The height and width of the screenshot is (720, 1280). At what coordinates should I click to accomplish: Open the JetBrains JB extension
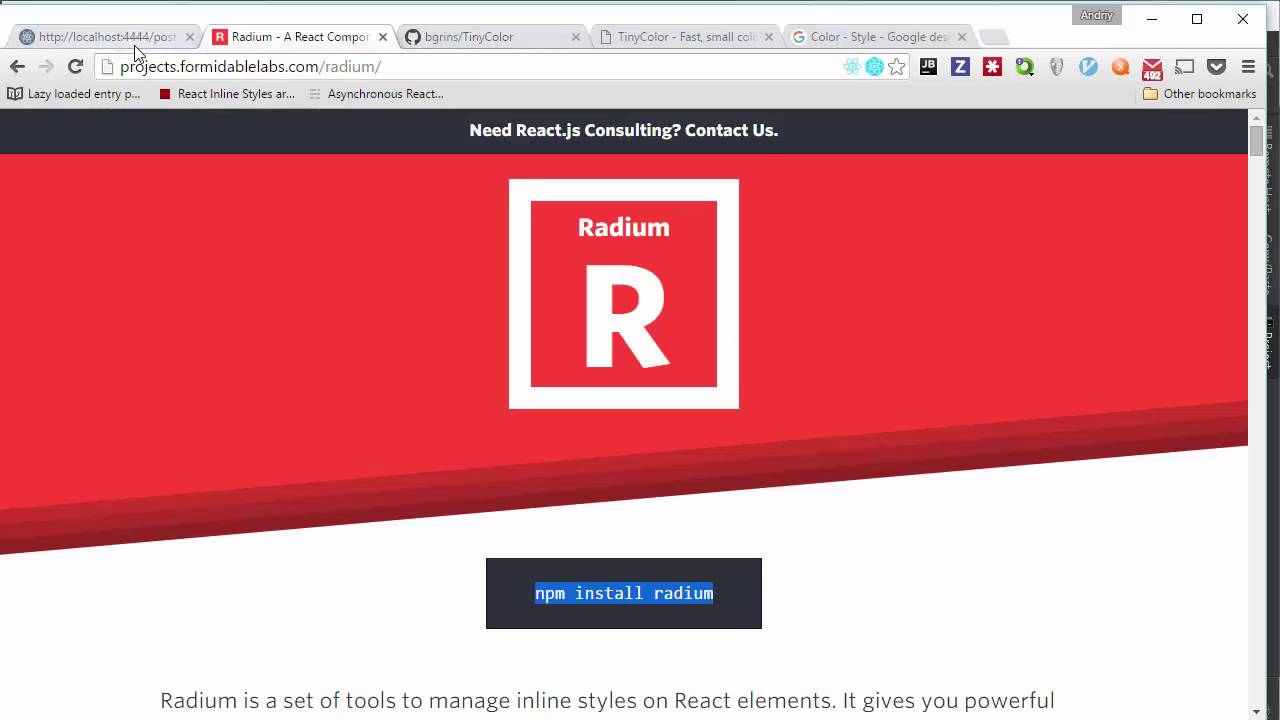click(x=928, y=67)
